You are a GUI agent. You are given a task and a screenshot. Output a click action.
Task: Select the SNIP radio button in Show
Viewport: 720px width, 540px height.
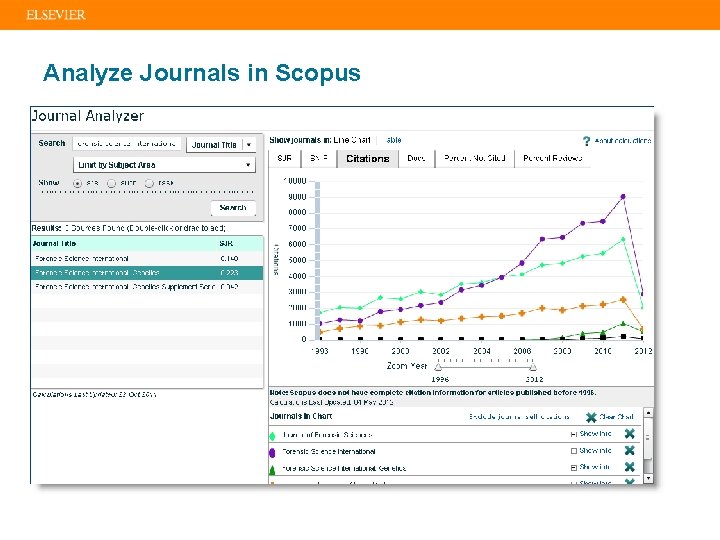tap(111, 183)
